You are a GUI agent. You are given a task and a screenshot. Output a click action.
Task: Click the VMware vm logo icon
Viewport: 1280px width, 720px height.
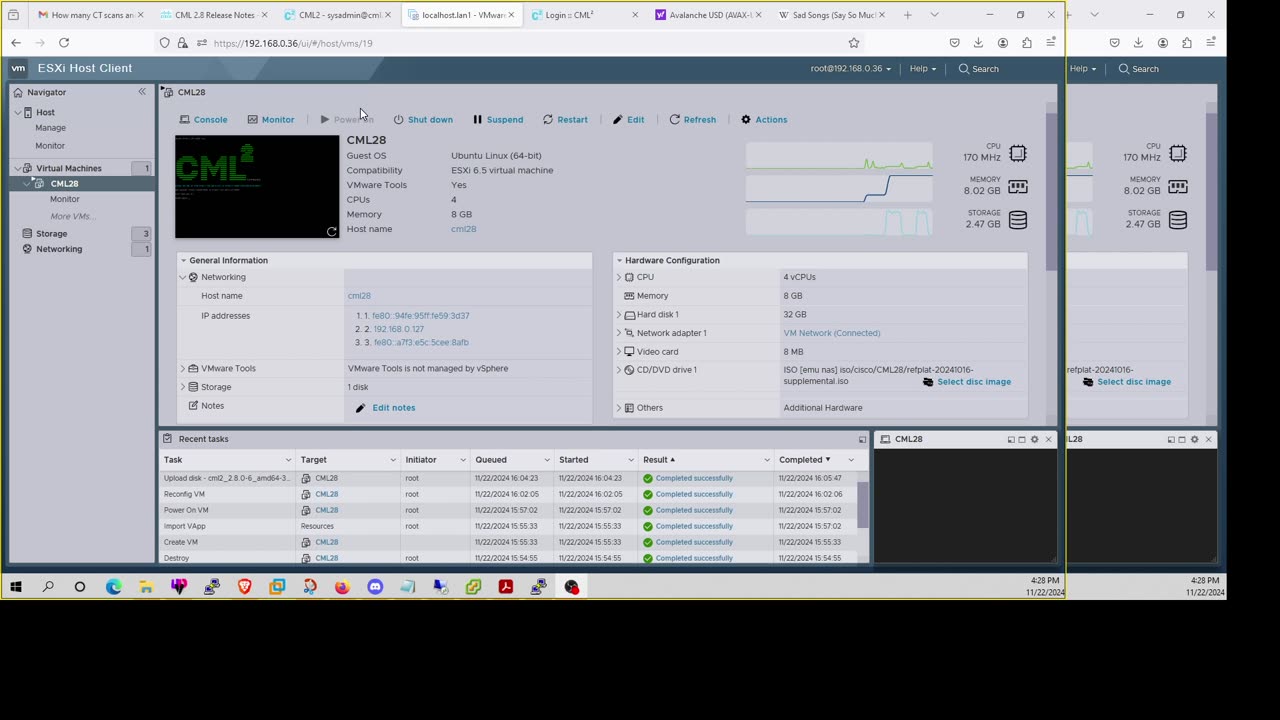[18, 68]
